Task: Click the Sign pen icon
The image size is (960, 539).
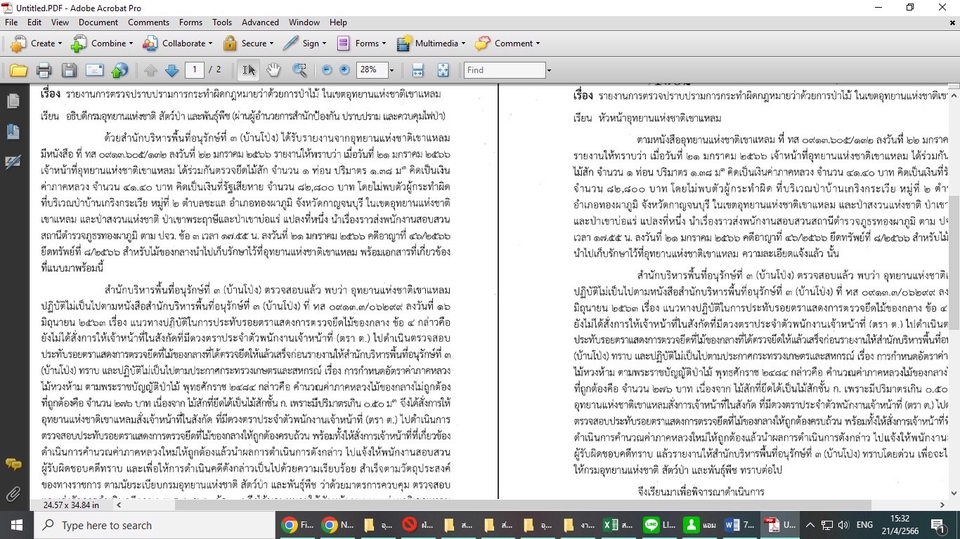Action: [x=291, y=43]
